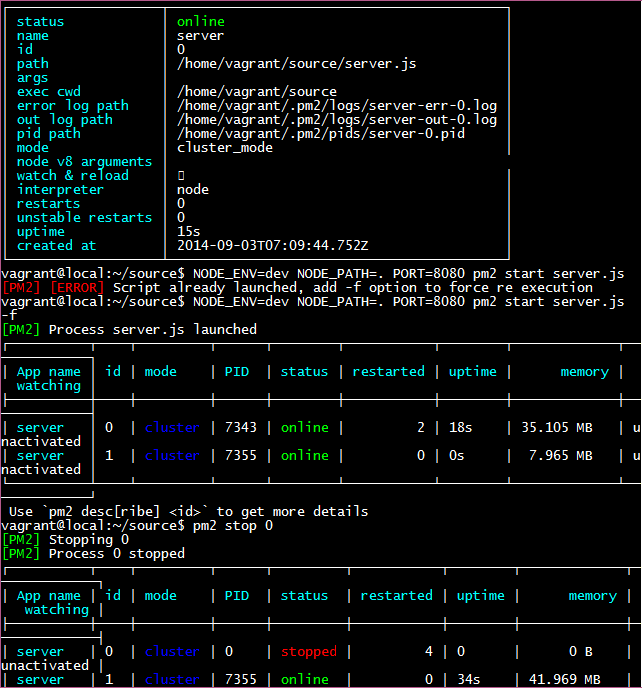
Task: Click 'PID' header in first table
Action: (237, 372)
